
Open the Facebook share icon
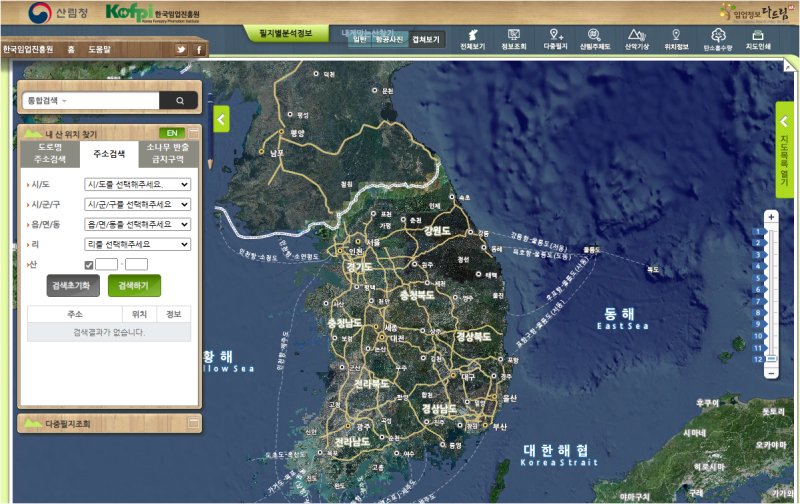[198, 49]
